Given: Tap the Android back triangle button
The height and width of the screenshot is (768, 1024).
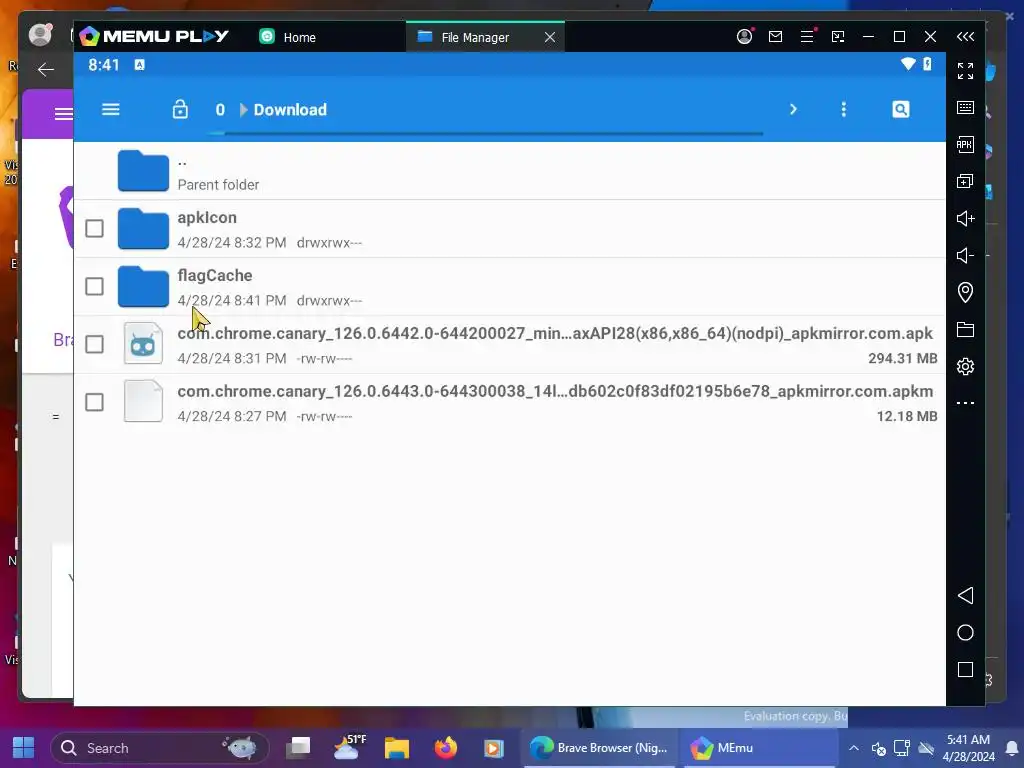Looking at the screenshot, I should tap(965, 596).
